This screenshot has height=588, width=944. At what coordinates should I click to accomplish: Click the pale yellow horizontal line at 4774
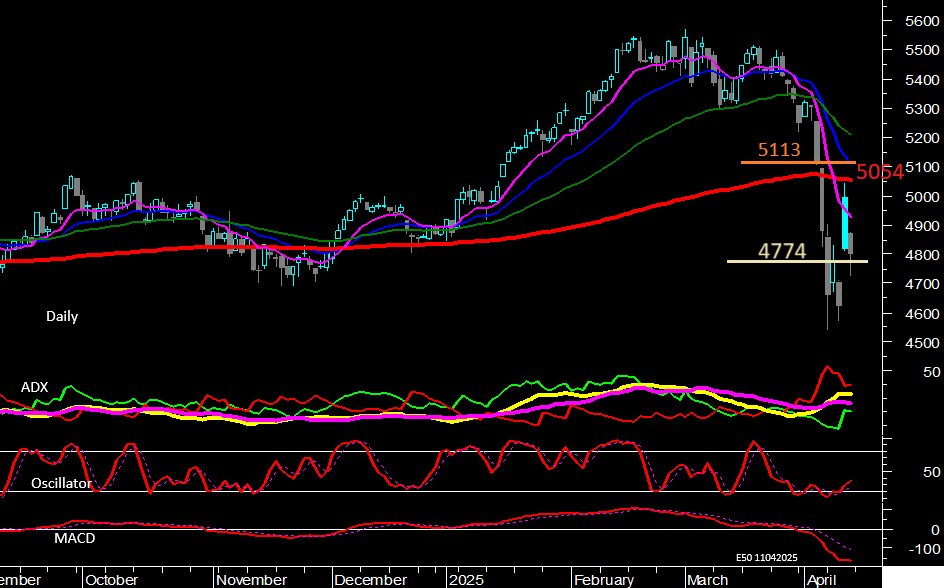pyautogui.click(x=797, y=261)
